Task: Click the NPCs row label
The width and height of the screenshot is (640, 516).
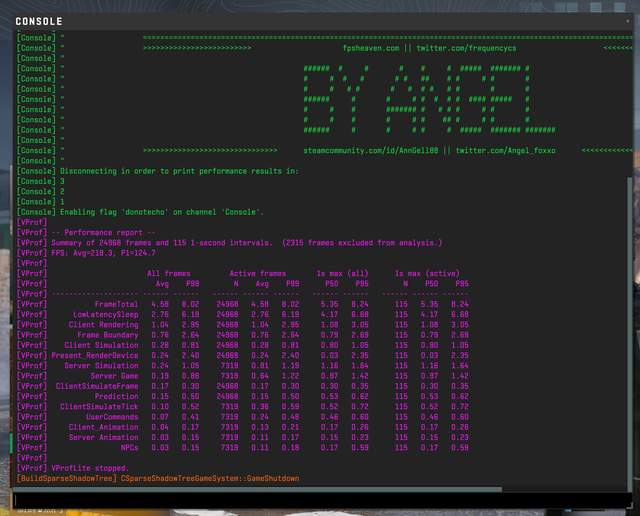Action: (x=129, y=447)
